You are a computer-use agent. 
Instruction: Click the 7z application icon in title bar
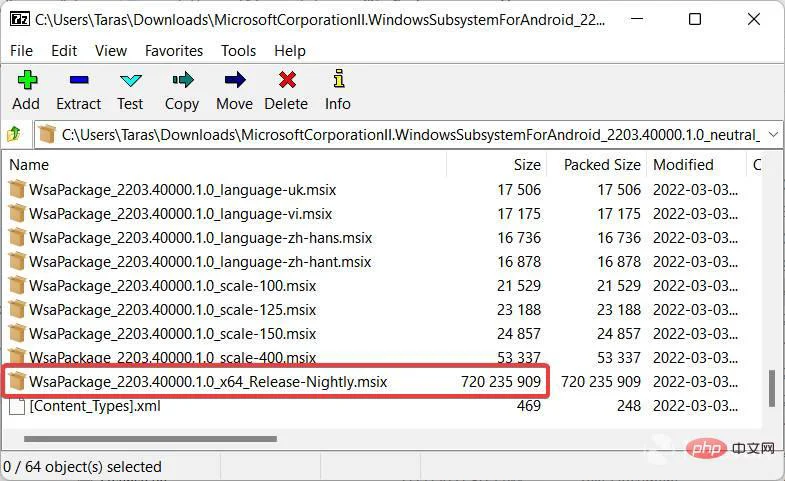[x=20, y=20]
